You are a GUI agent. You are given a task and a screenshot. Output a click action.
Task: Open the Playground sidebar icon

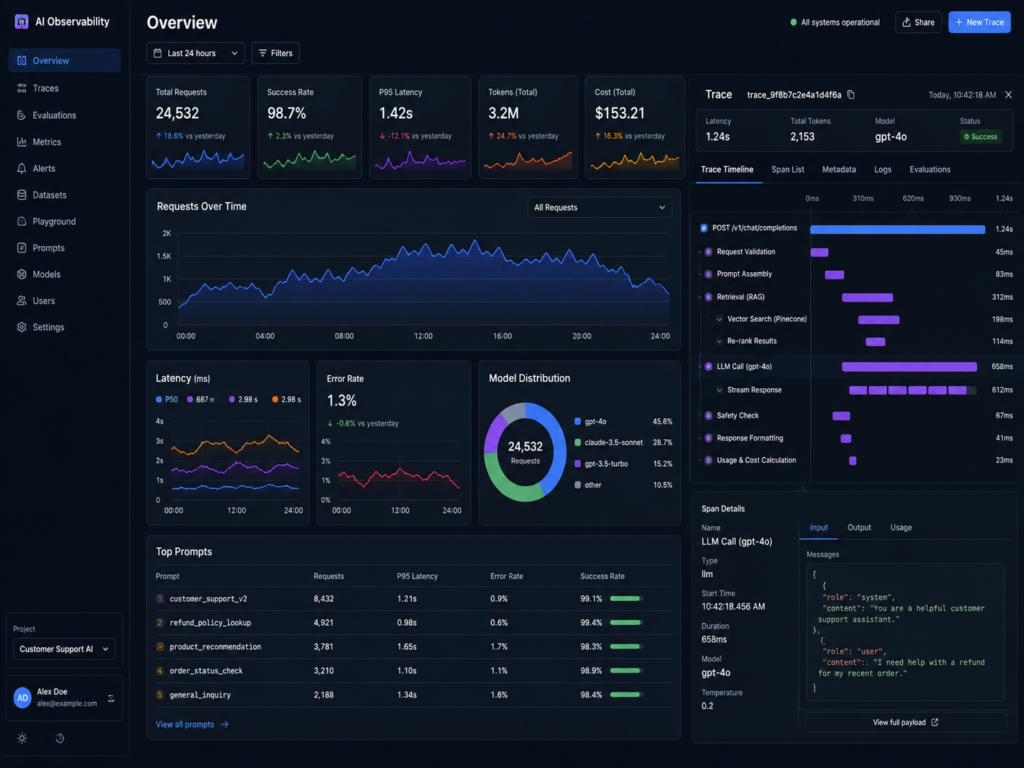22,221
